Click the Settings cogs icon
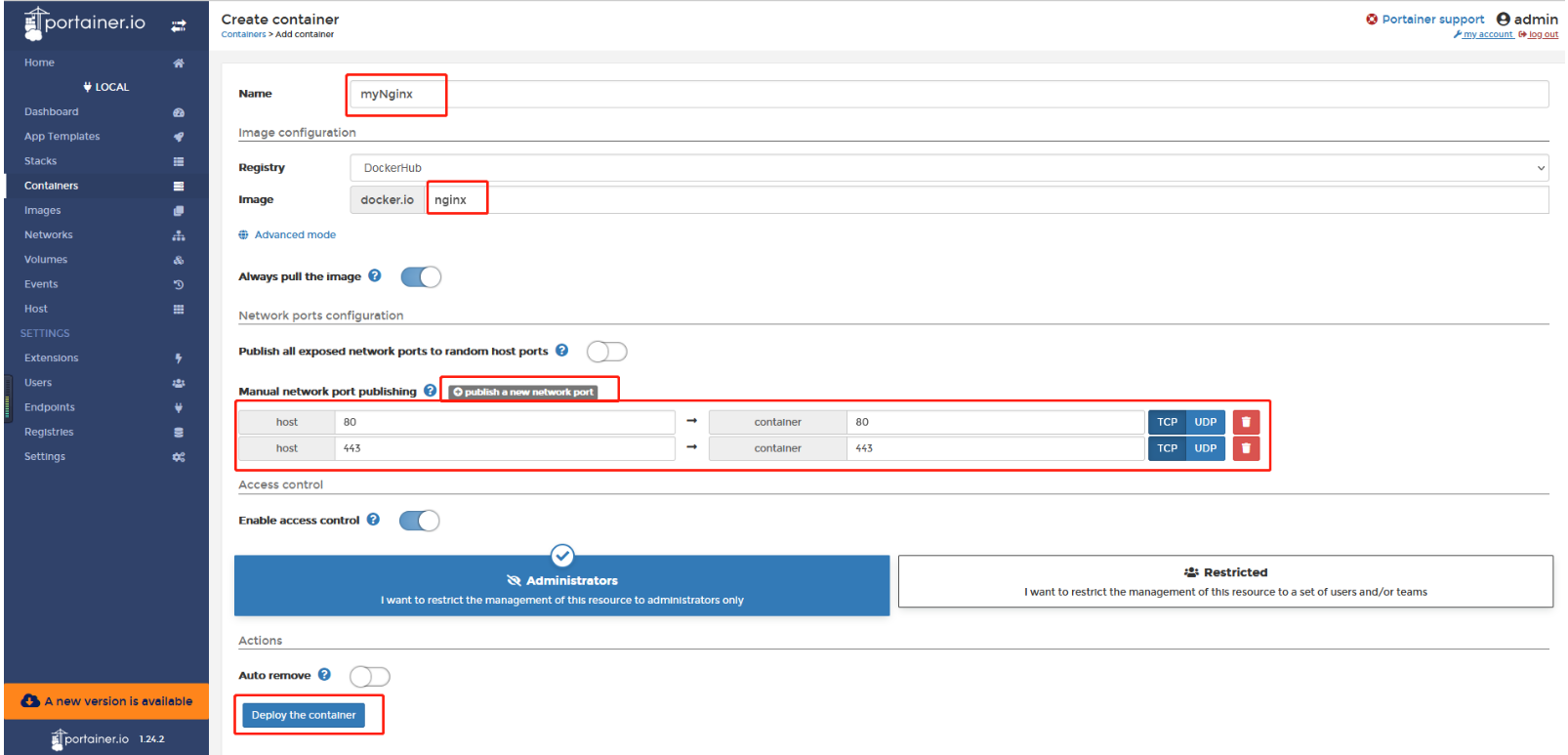The width and height of the screenshot is (1568, 755). point(179,457)
